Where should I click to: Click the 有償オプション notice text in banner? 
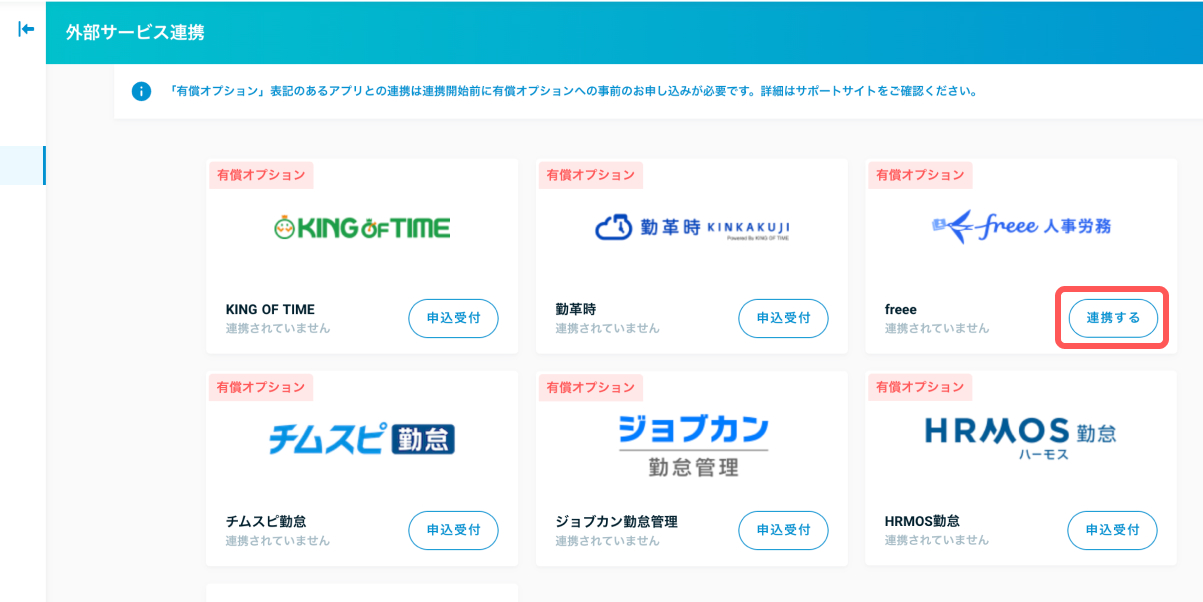pyautogui.click(x=573, y=92)
